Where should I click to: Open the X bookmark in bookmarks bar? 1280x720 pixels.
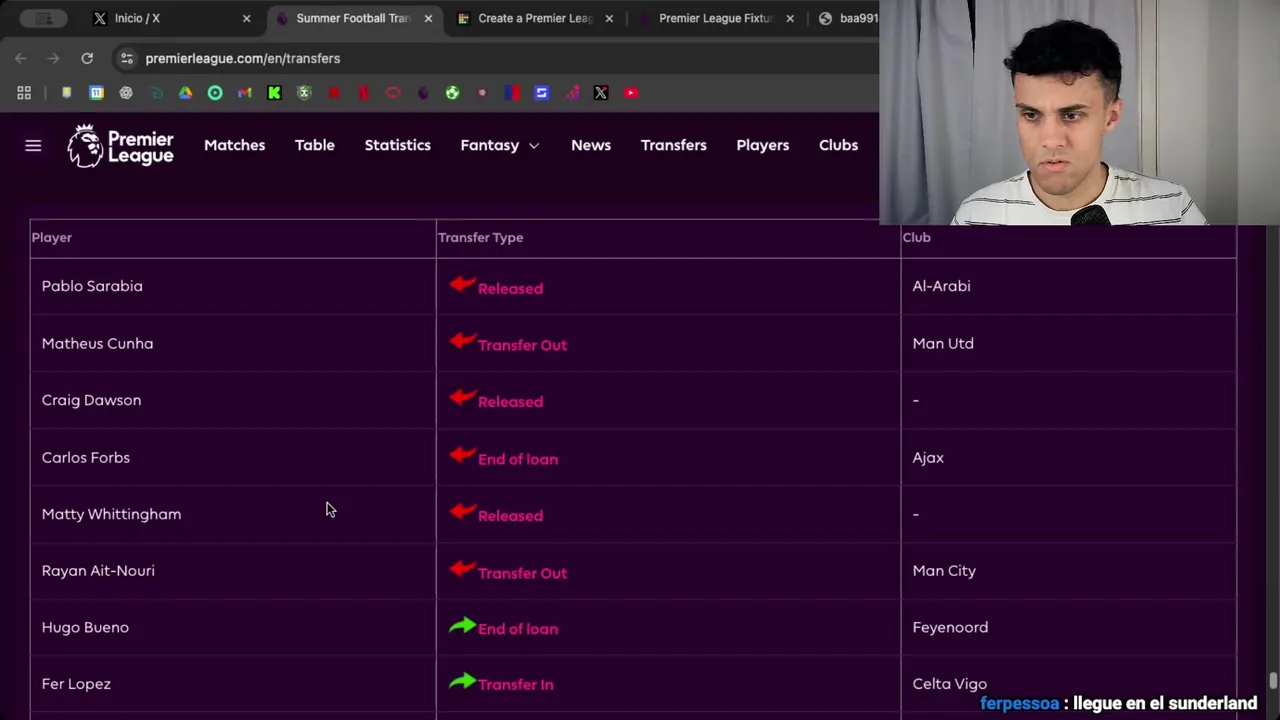(601, 93)
